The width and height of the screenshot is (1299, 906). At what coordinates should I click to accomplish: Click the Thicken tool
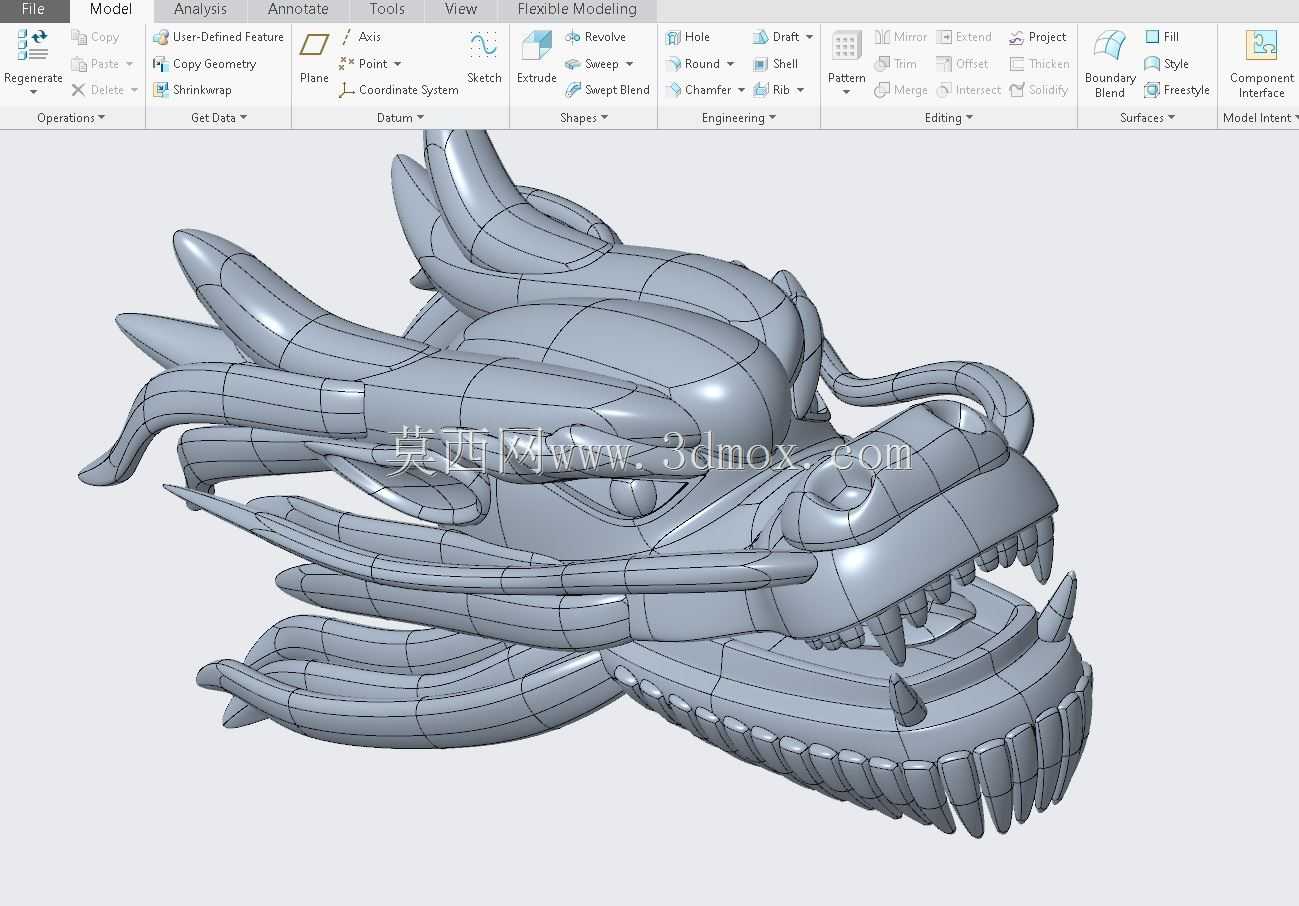(1040, 64)
